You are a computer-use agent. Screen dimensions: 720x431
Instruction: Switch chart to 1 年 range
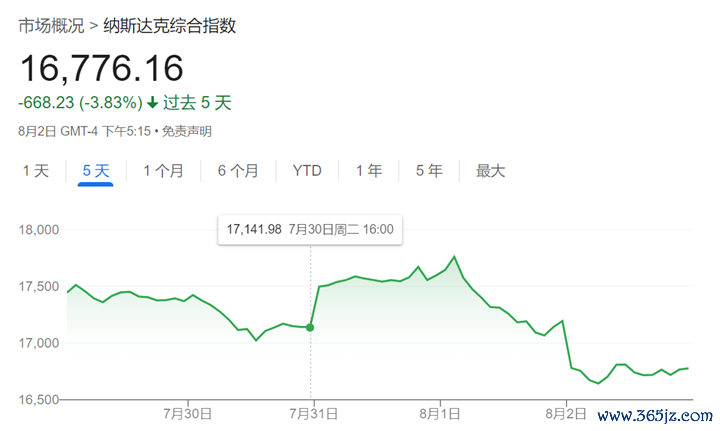(x=369, y=171)
